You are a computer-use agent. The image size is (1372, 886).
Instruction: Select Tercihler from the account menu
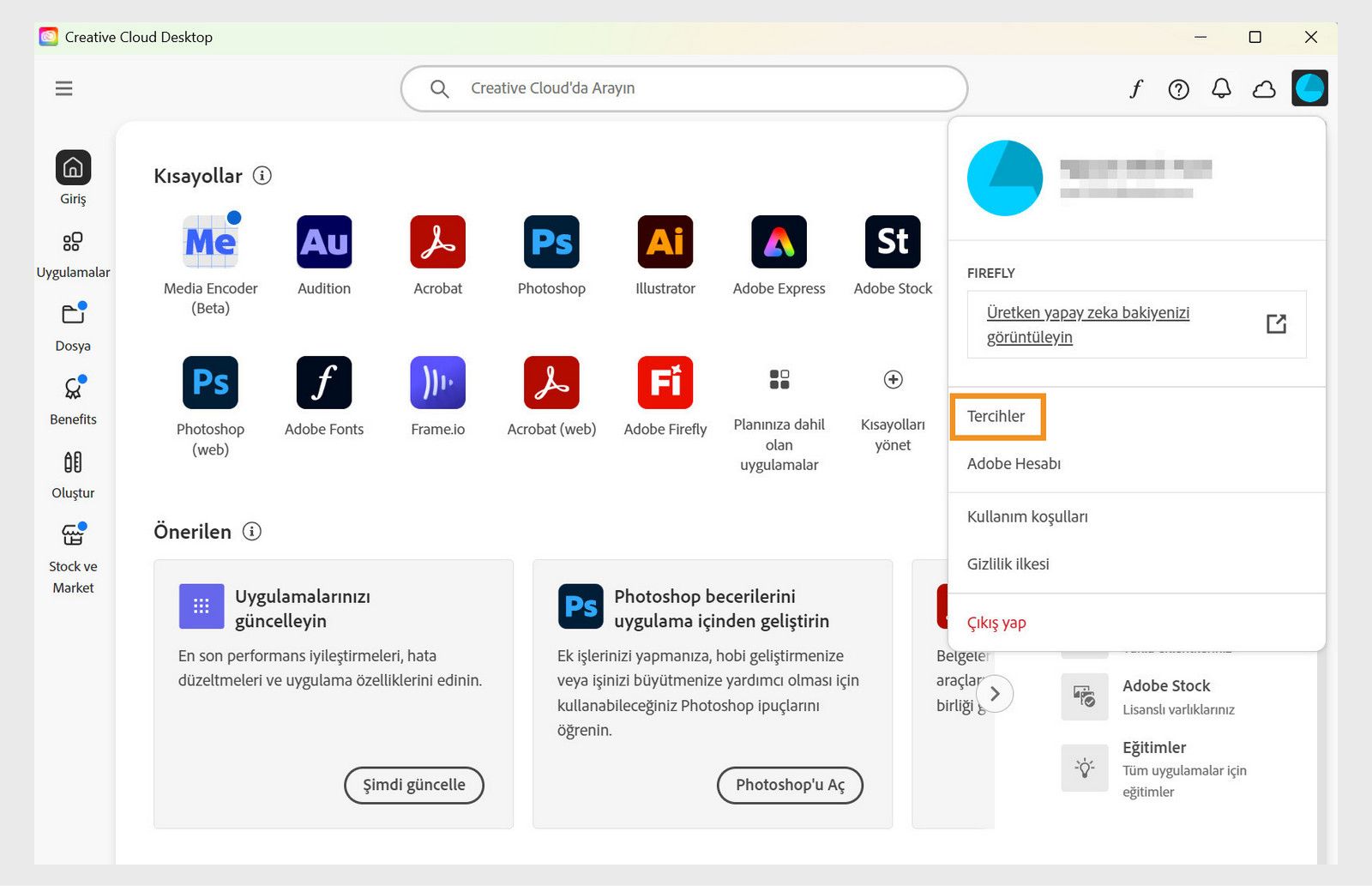[996, 416]
